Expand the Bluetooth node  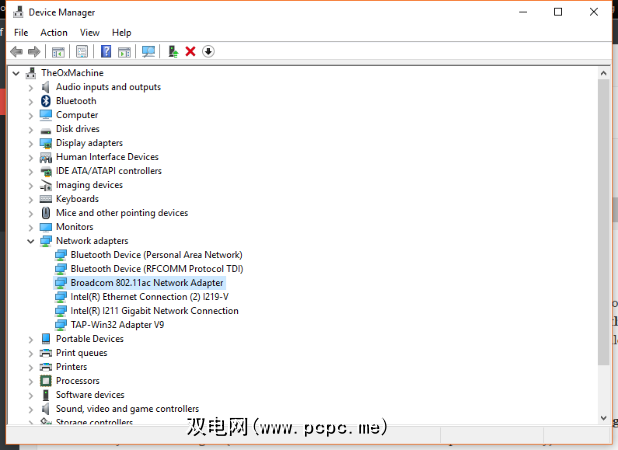tap(31, 102)
